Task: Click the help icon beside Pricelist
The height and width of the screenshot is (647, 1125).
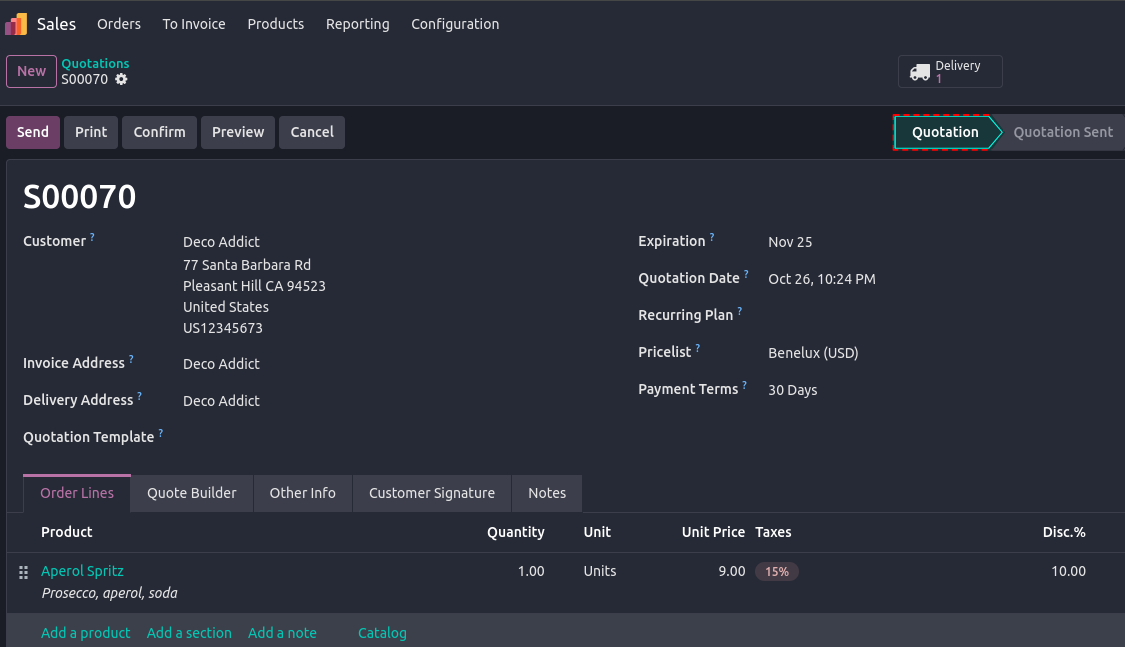Action: coord(698,349)
